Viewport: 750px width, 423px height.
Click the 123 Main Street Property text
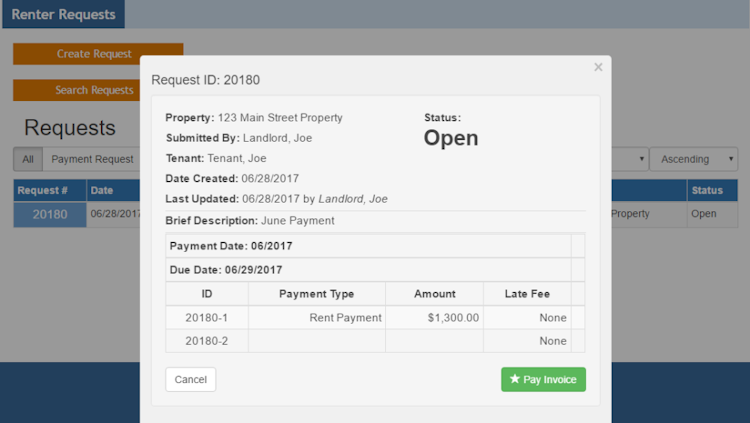280,118
